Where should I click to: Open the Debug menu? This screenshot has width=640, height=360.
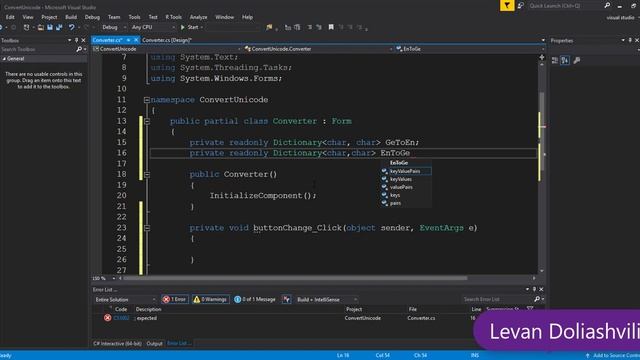click(92, 17)
